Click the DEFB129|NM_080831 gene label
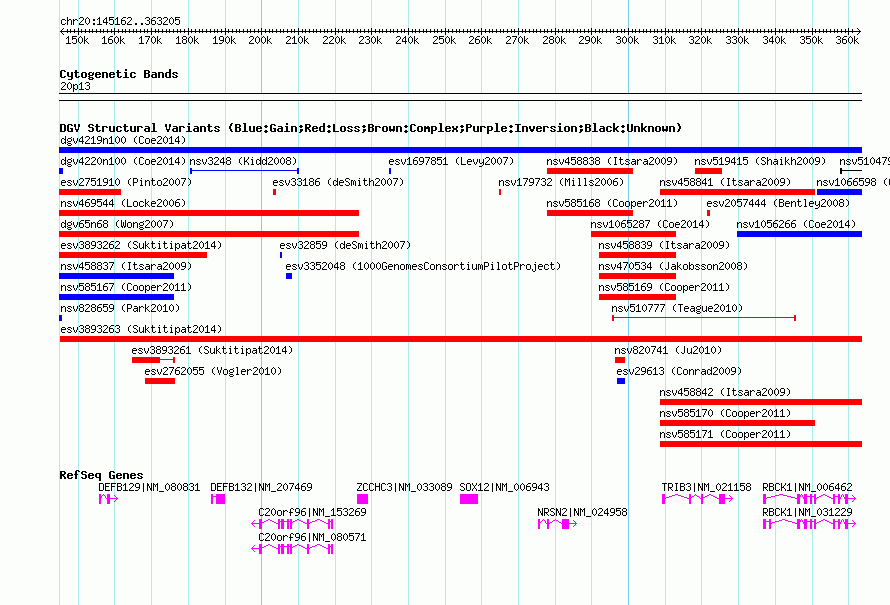 (149, 487)
